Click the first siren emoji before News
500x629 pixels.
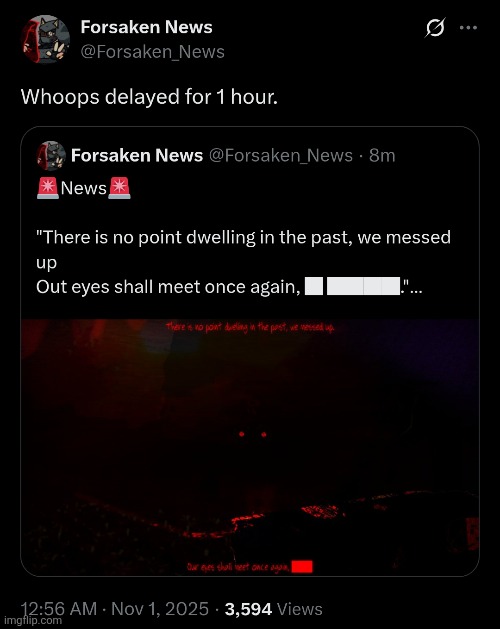click(48, 188)
